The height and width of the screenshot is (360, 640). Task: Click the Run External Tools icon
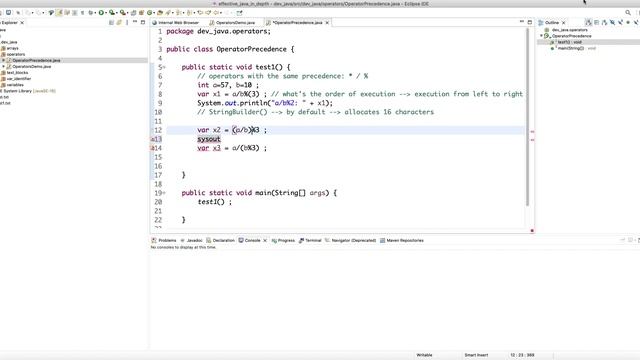click(x=122, y=13)
